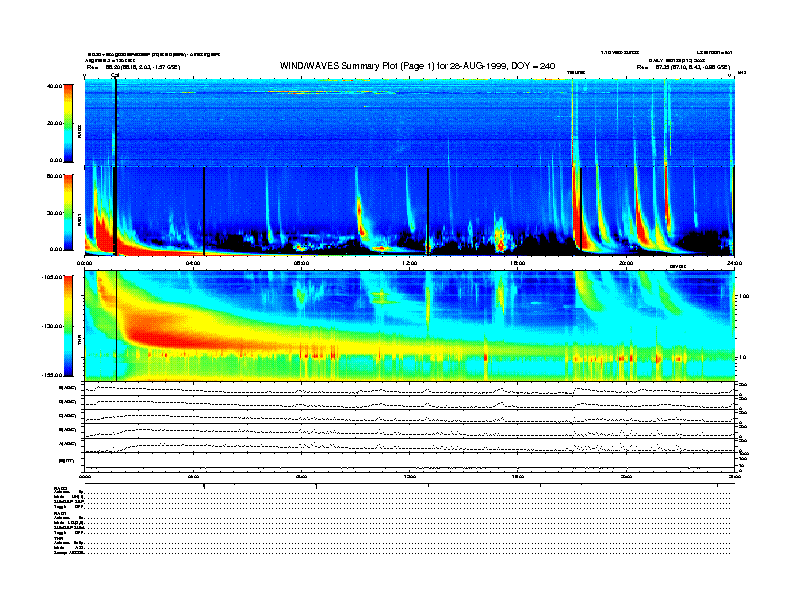Click the 40.00 tick on RAD2 scale
Screen dimensions: 792x612
click(54, 86)
